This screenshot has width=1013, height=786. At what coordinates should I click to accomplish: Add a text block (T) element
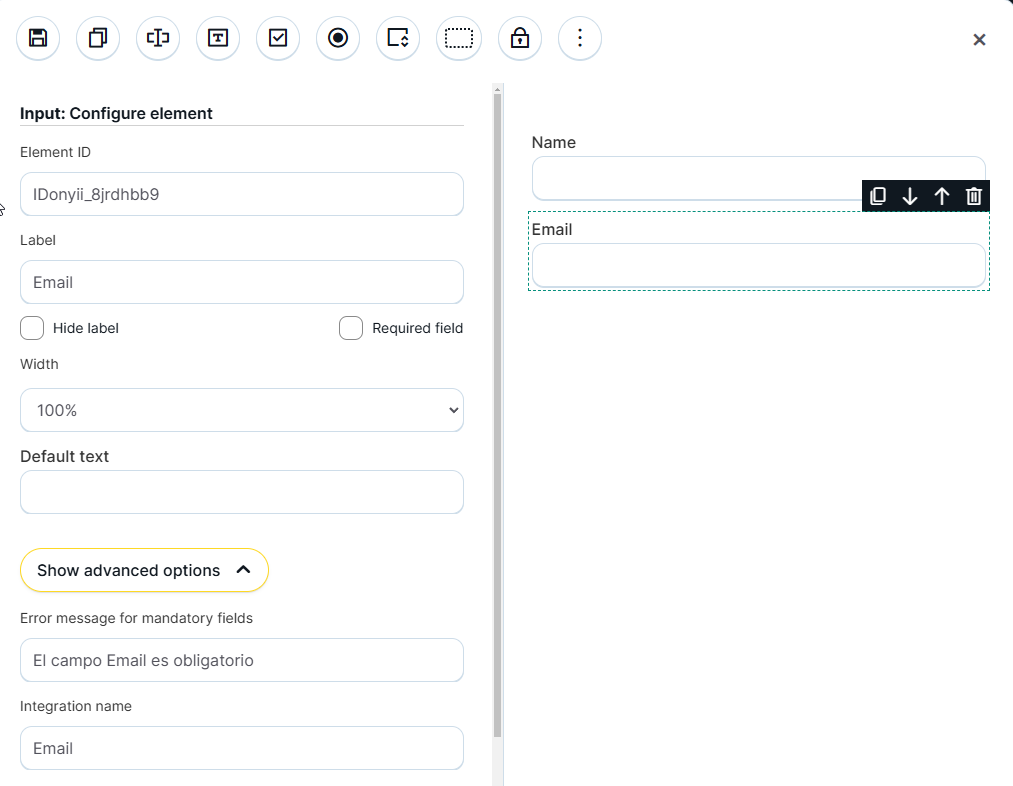218,39
